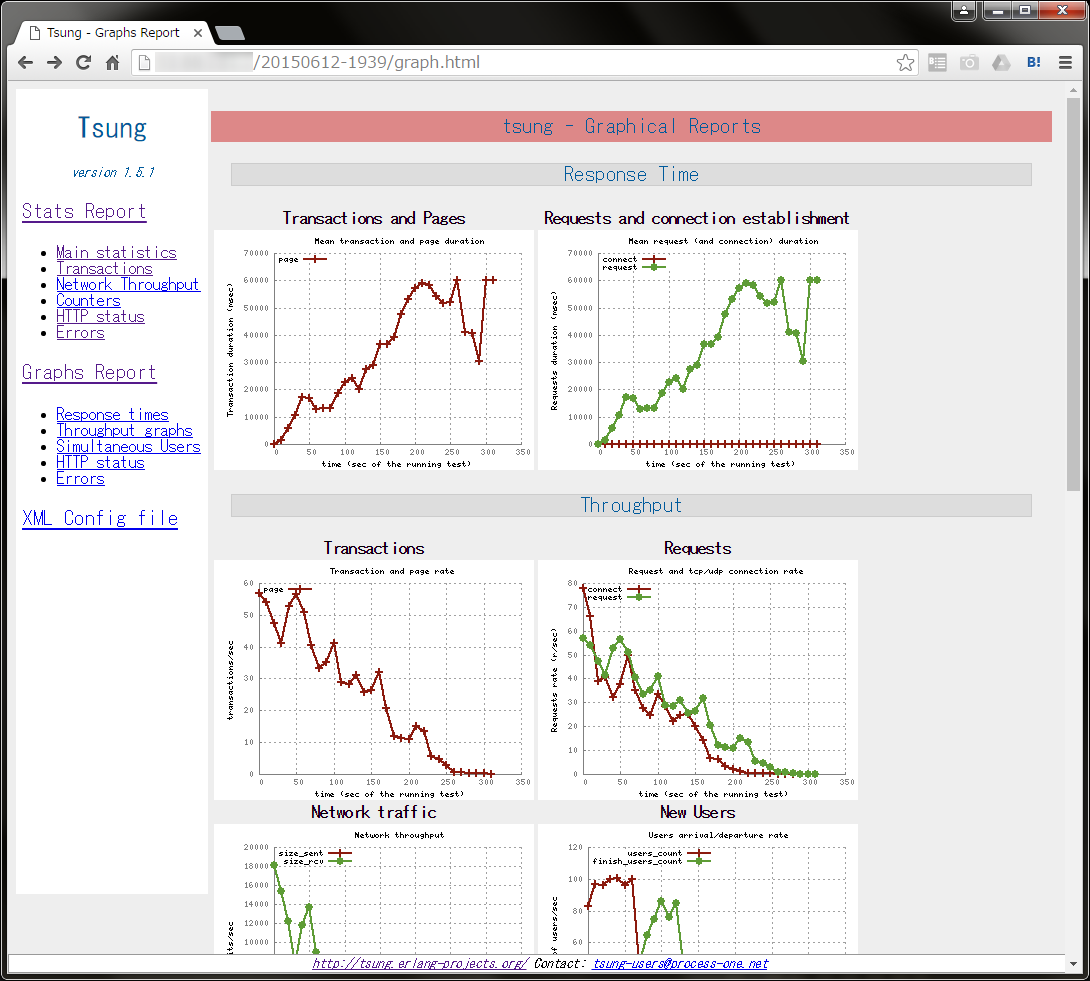This screenshot has width=1090, height=981.
Task: Open the Network Throughput link
Action: click(x=128, y=285)
